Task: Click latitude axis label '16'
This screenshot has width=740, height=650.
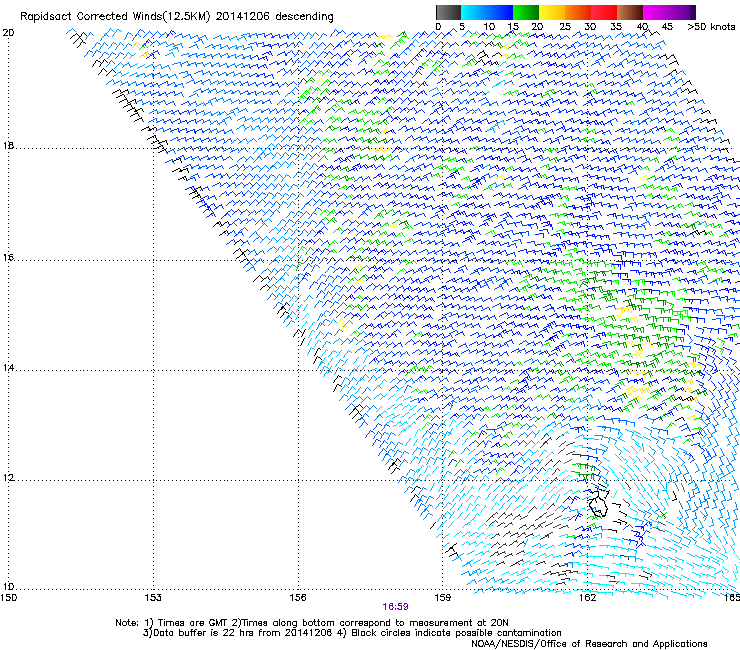Action: 8,258
